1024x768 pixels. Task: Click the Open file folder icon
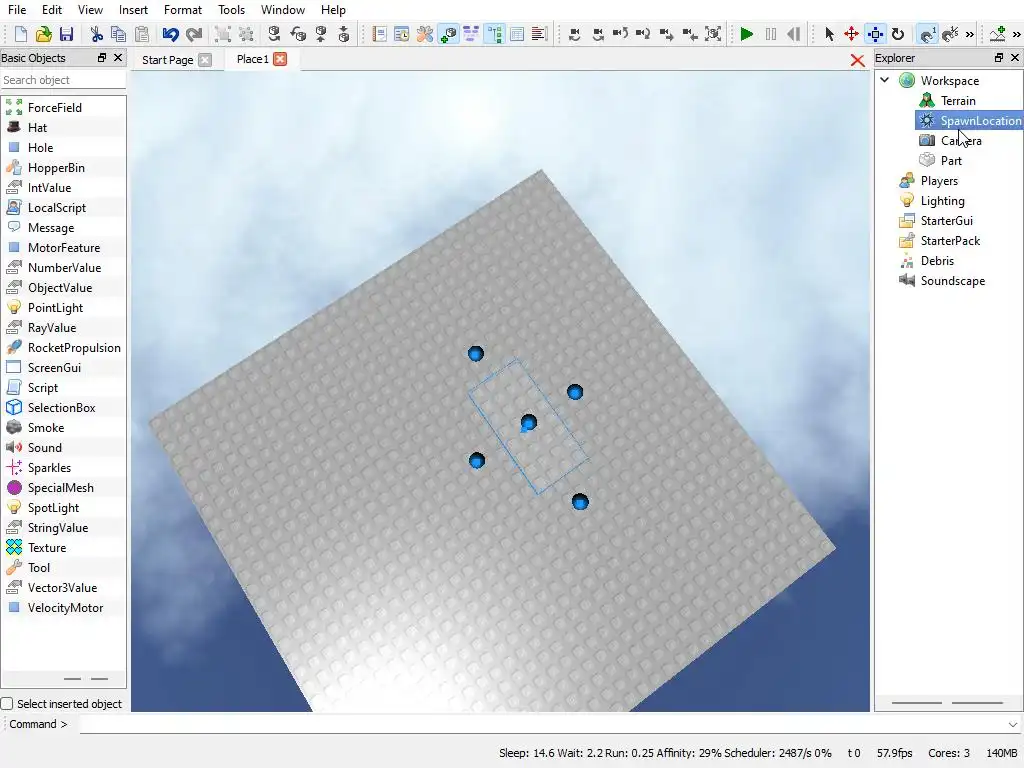click(x=43, y=34)
